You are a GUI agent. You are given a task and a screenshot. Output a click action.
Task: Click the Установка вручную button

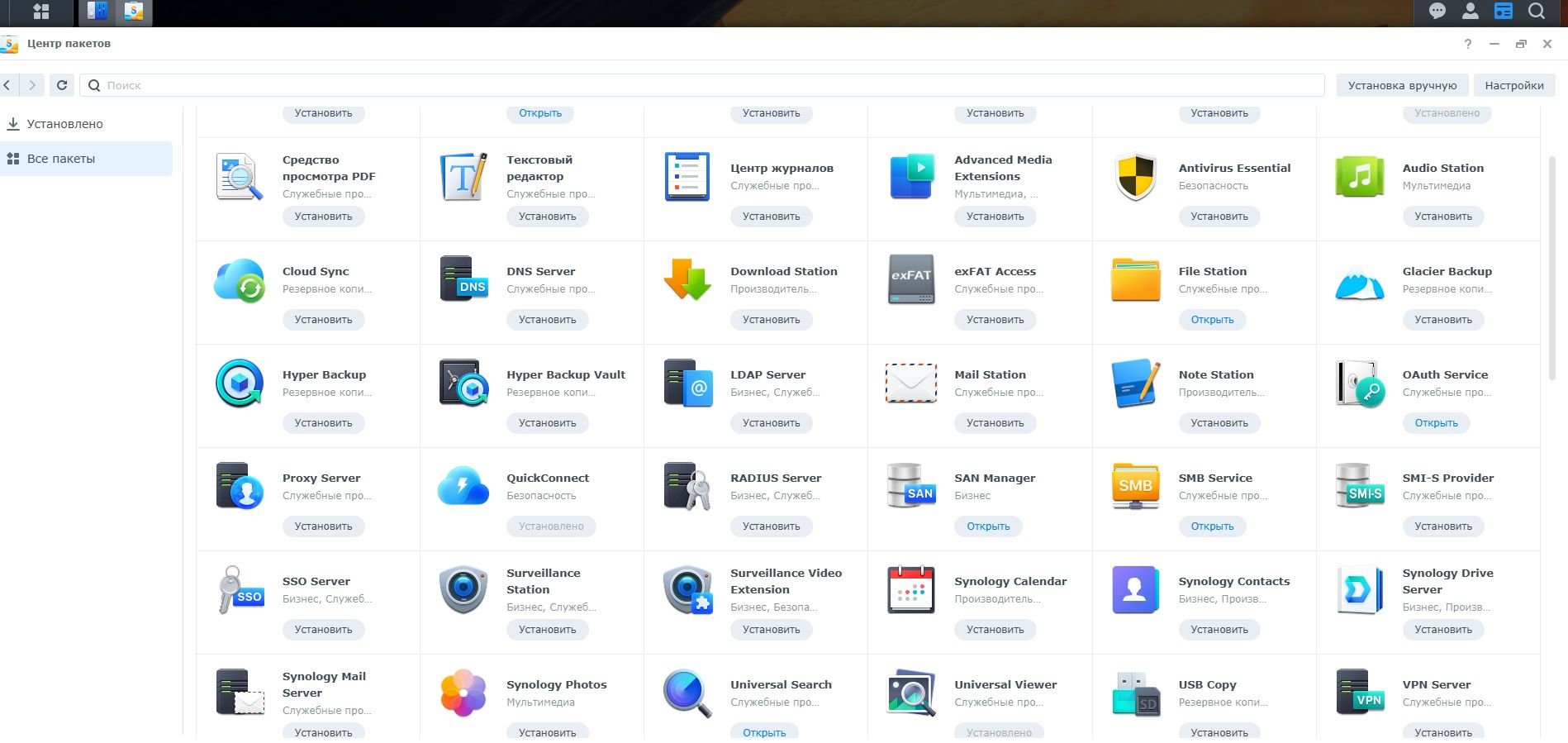click(x=1403, y=85)
